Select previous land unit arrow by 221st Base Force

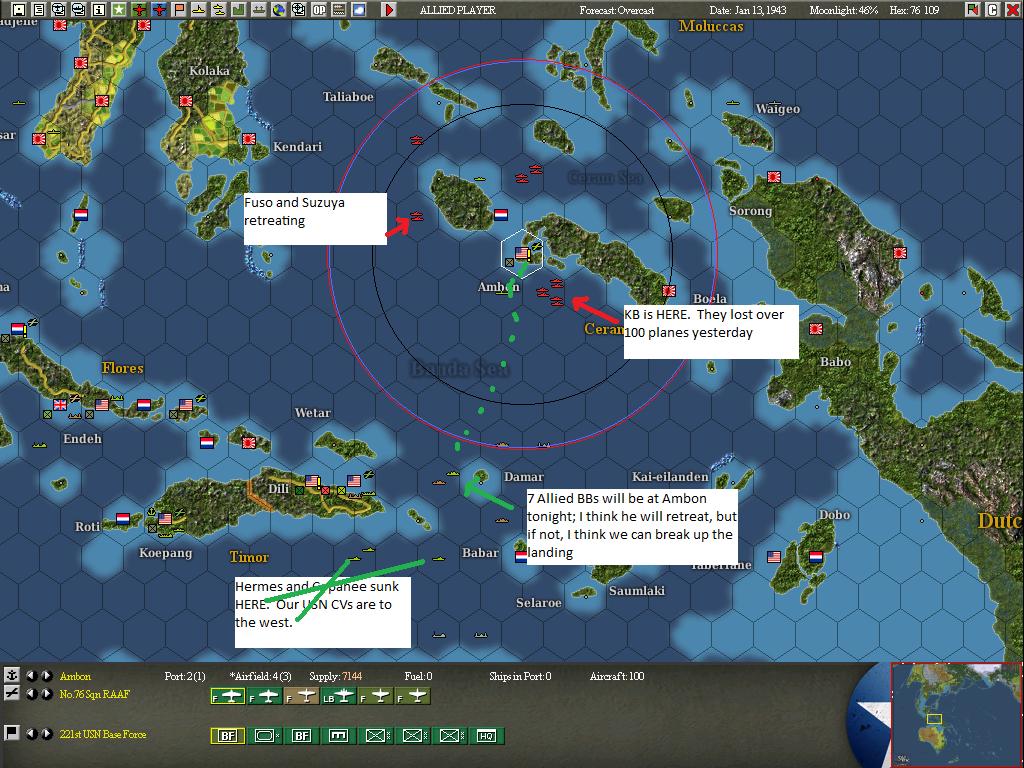point(31,734)
